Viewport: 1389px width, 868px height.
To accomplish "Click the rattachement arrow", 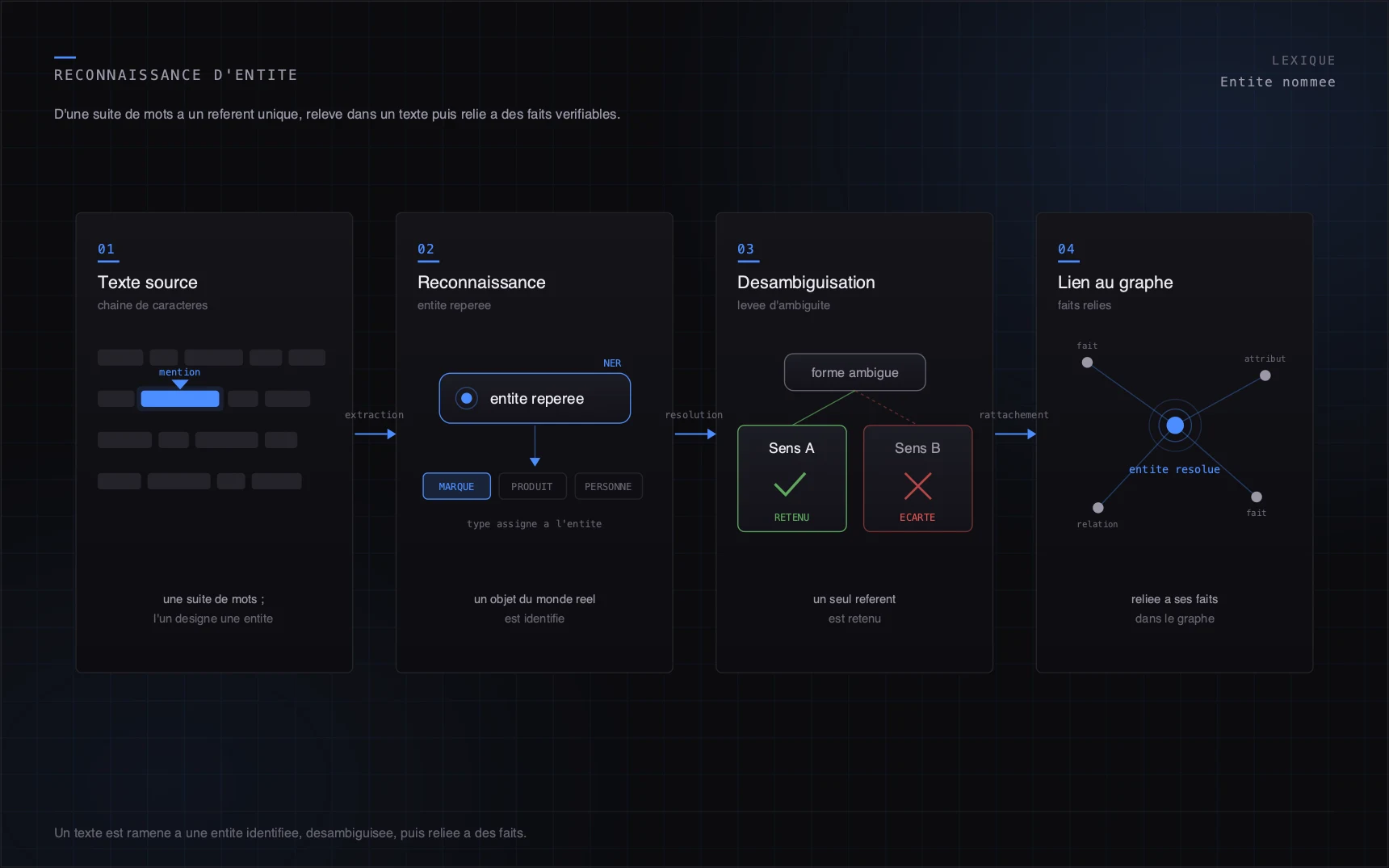I will click(x=1015, y=434).
